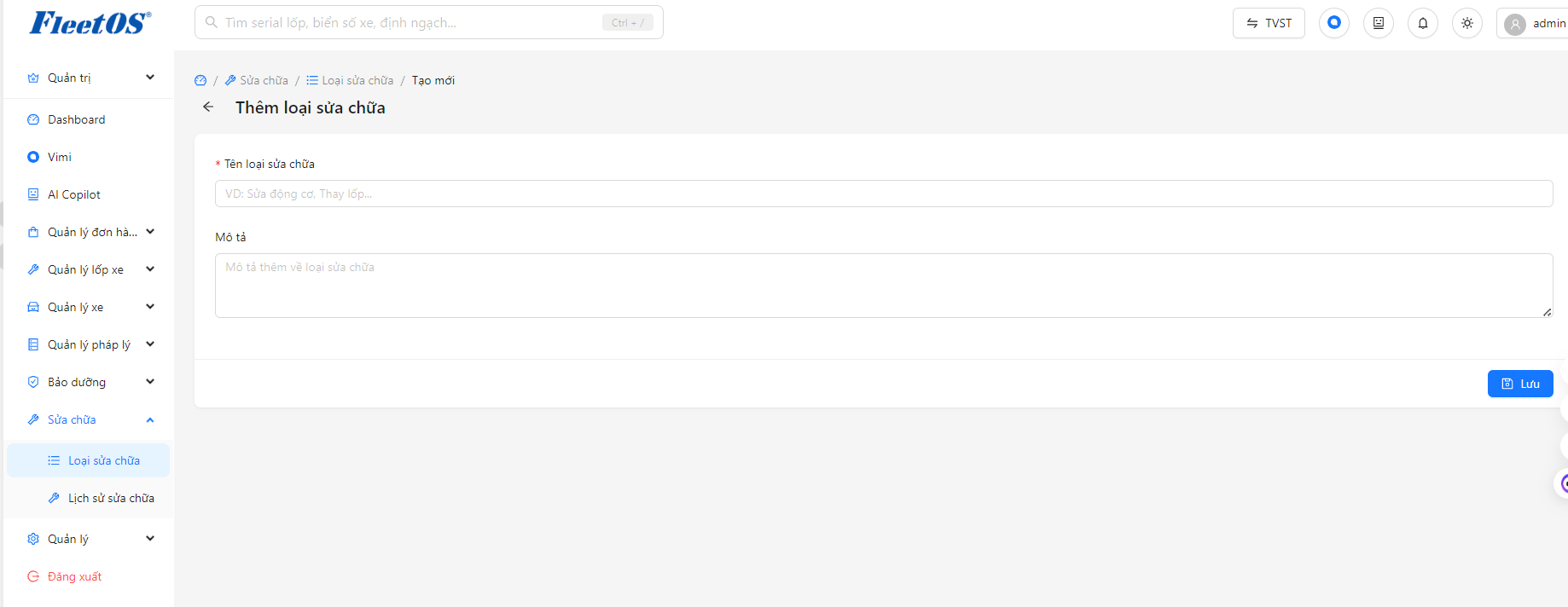Click the back arrow beside Thêm loại sửa chữa
This screenshot has width=1568, height=607.
tap(208, 107)
